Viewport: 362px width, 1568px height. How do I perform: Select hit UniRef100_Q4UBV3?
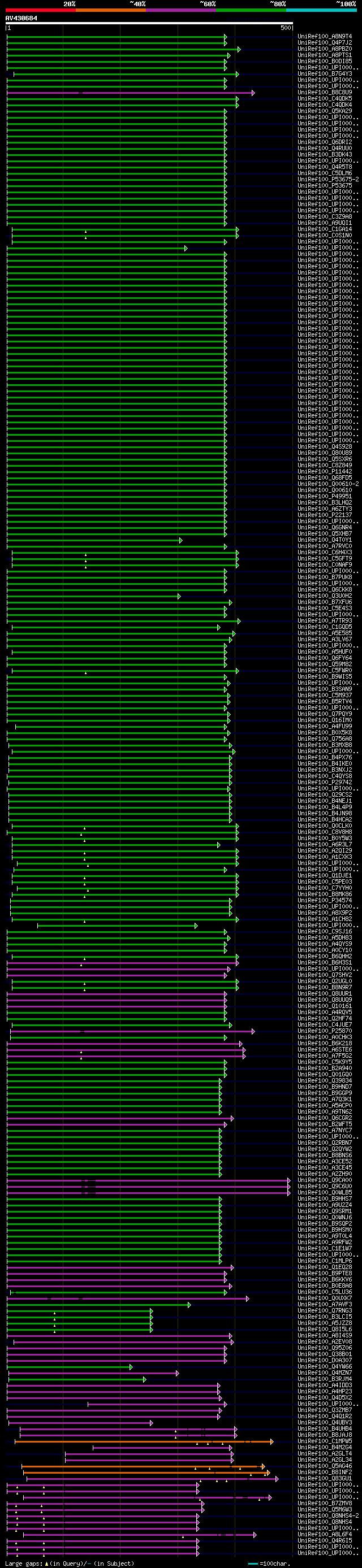[325, 1423]
